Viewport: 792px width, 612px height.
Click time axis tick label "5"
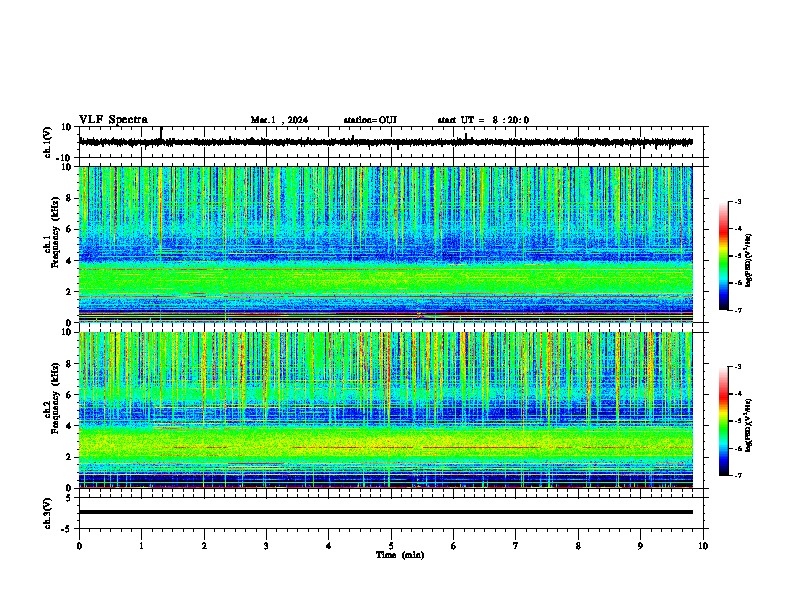[391, 546]
